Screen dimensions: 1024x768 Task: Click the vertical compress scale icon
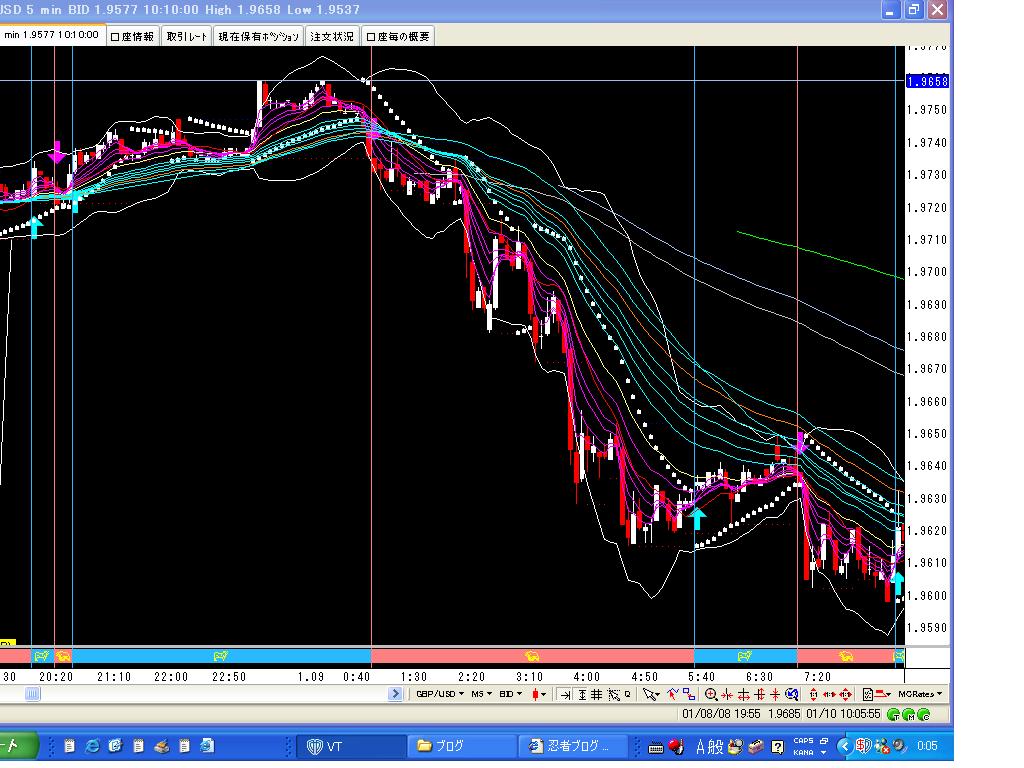(x=775, y=695)
